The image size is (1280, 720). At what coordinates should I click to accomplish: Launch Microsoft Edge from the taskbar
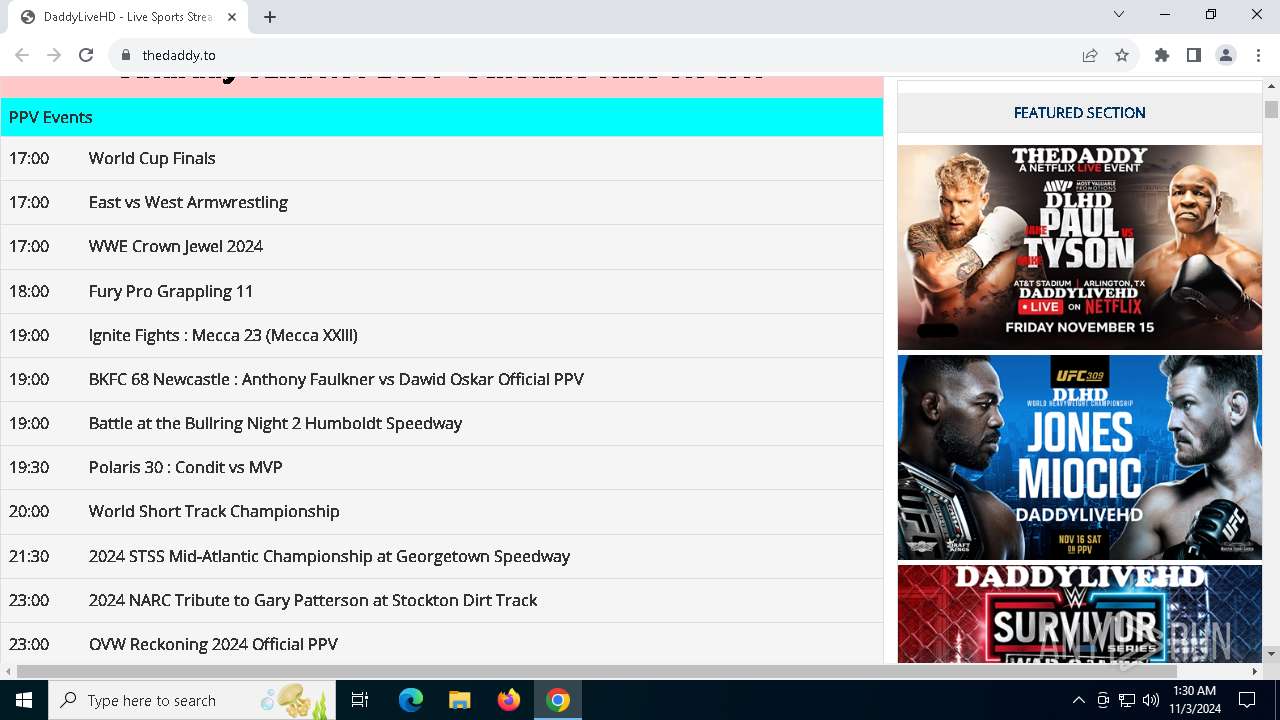pos(411,700)
